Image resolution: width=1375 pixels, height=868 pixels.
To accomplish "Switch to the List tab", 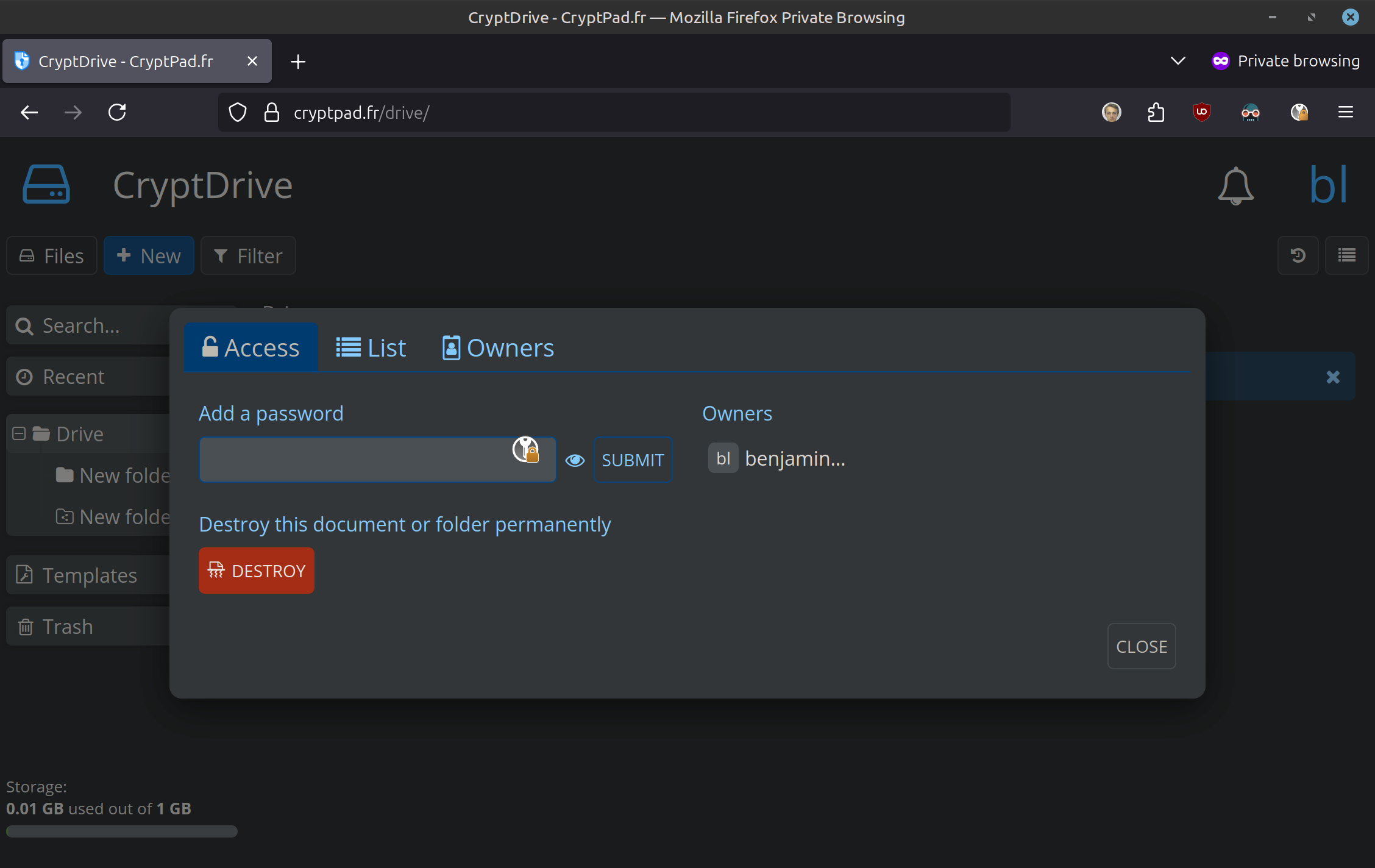I will (x=371, y=347).
